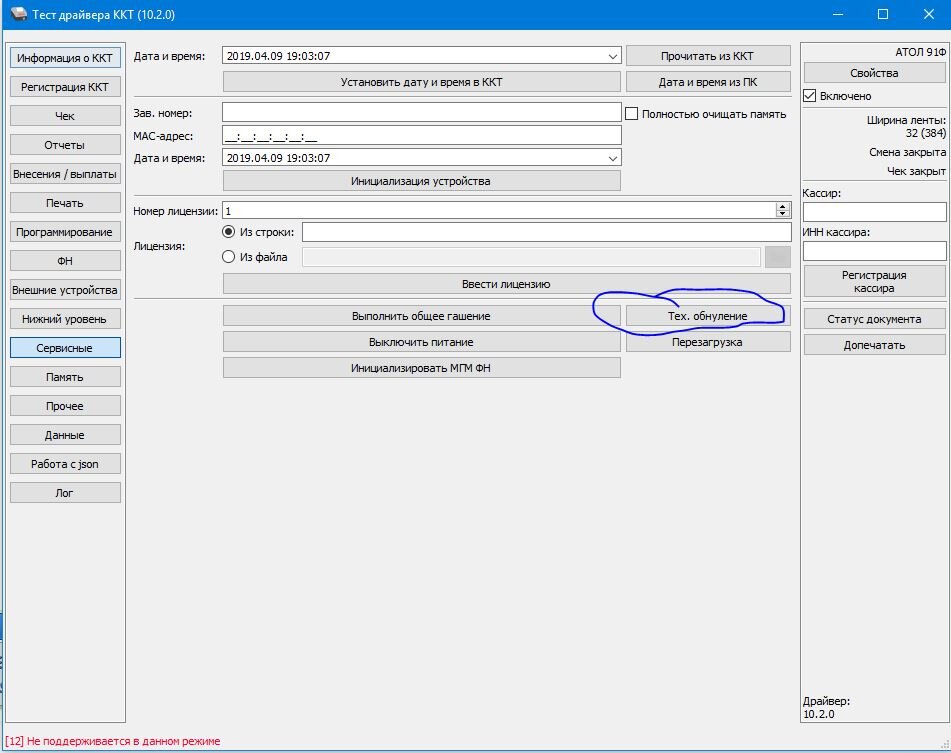
Task: Open the Чек section
Action: point(65,116)
